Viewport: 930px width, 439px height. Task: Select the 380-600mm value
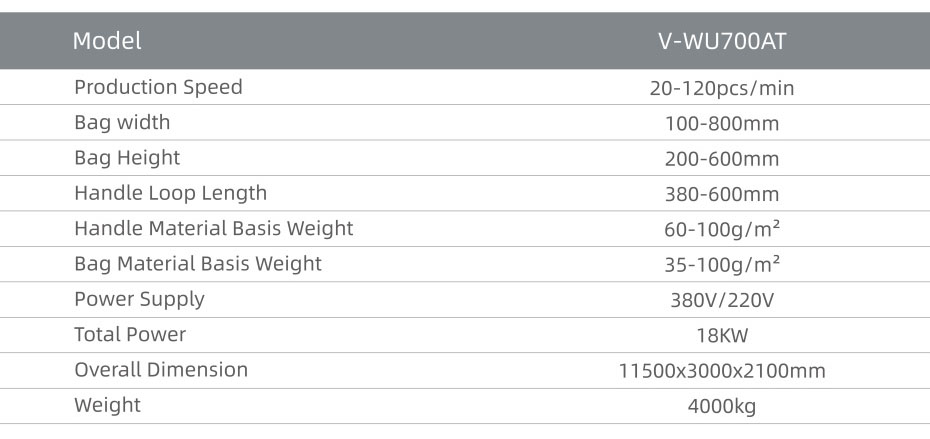coord(722,195)
